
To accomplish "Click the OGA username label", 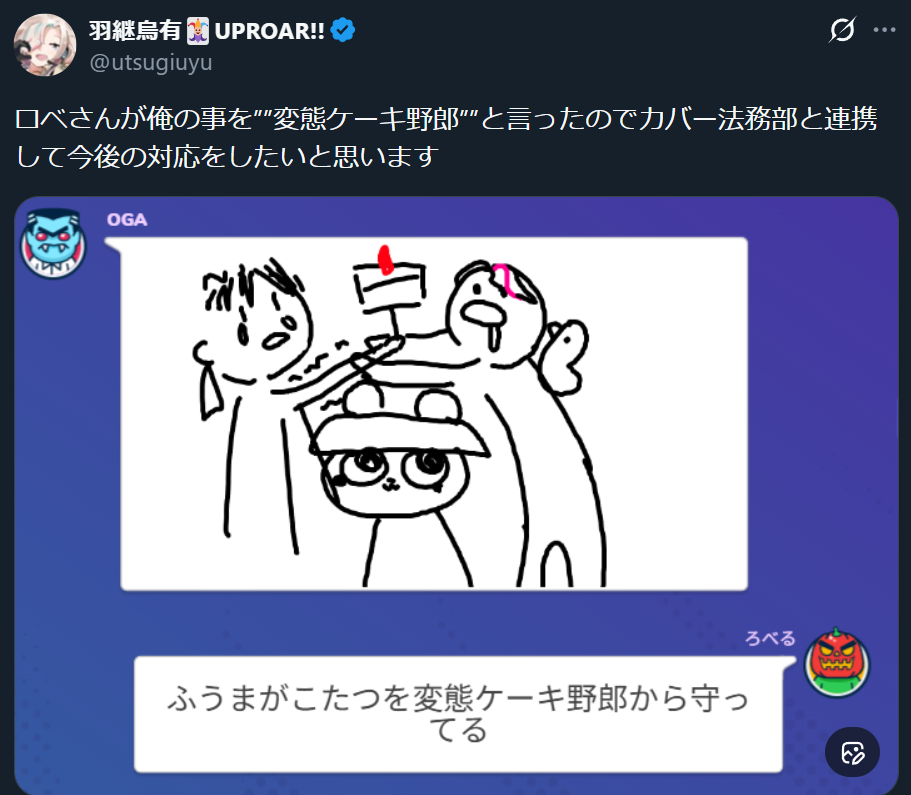I will pos(127,220).
